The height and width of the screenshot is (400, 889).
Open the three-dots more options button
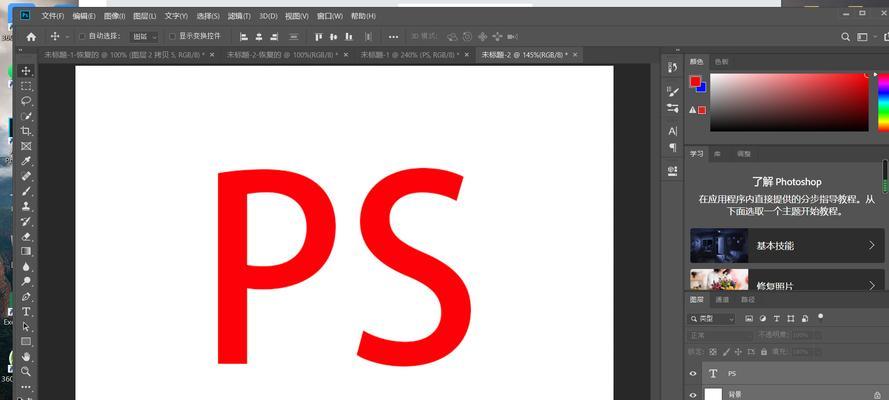pos(393,37)
